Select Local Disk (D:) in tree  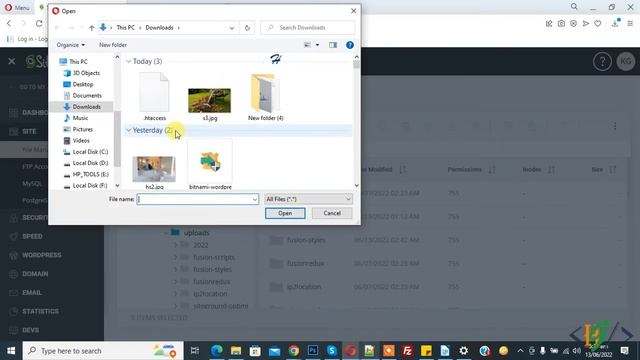tap(86, 163)
